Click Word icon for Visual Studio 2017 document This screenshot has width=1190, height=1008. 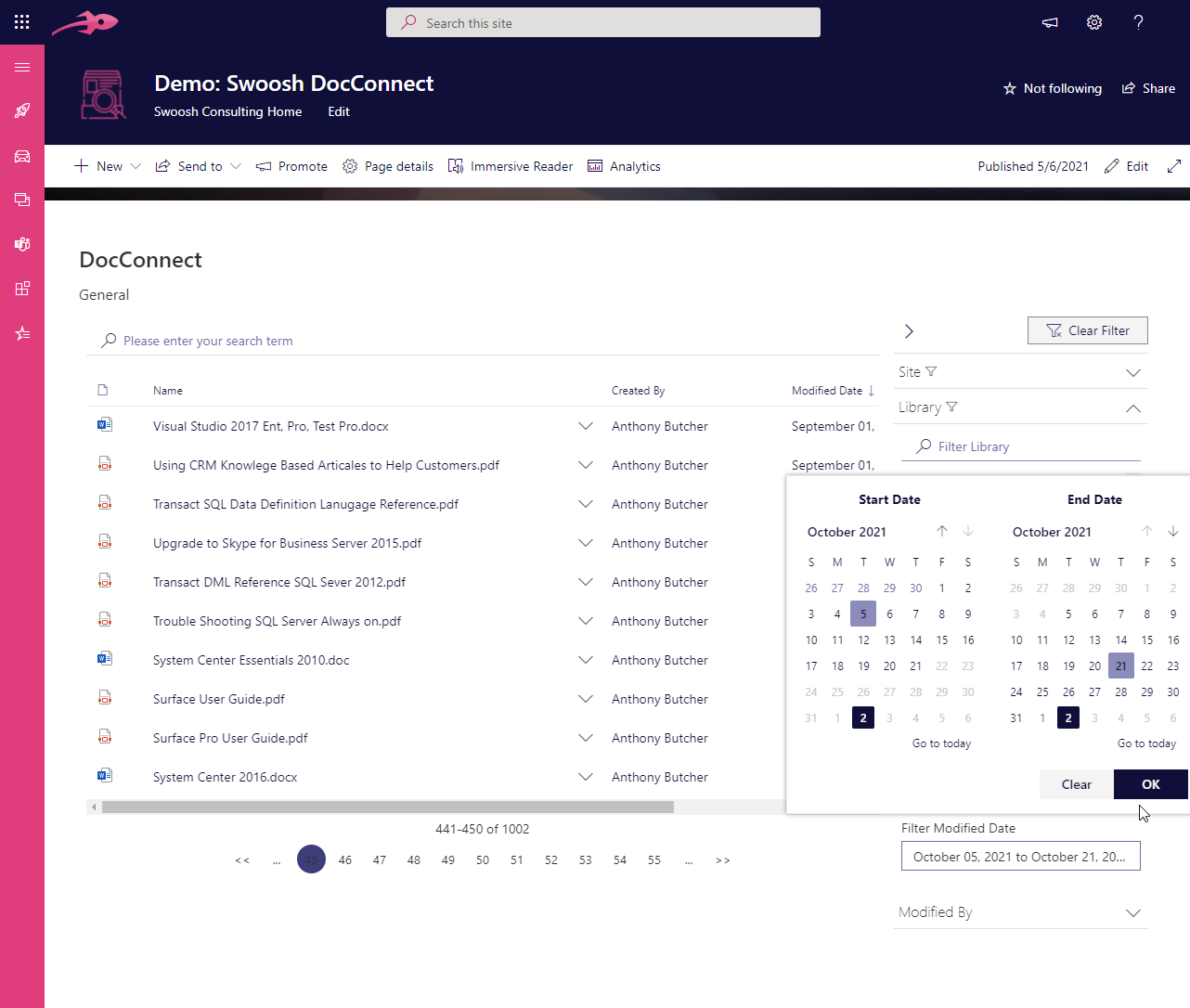click(x=105, y=425)
